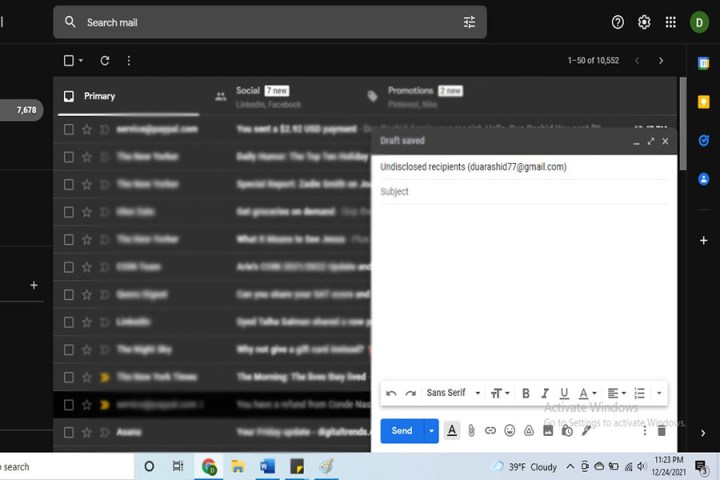Click the Subject field
The image size is (720, 480).
pos(520,192)
